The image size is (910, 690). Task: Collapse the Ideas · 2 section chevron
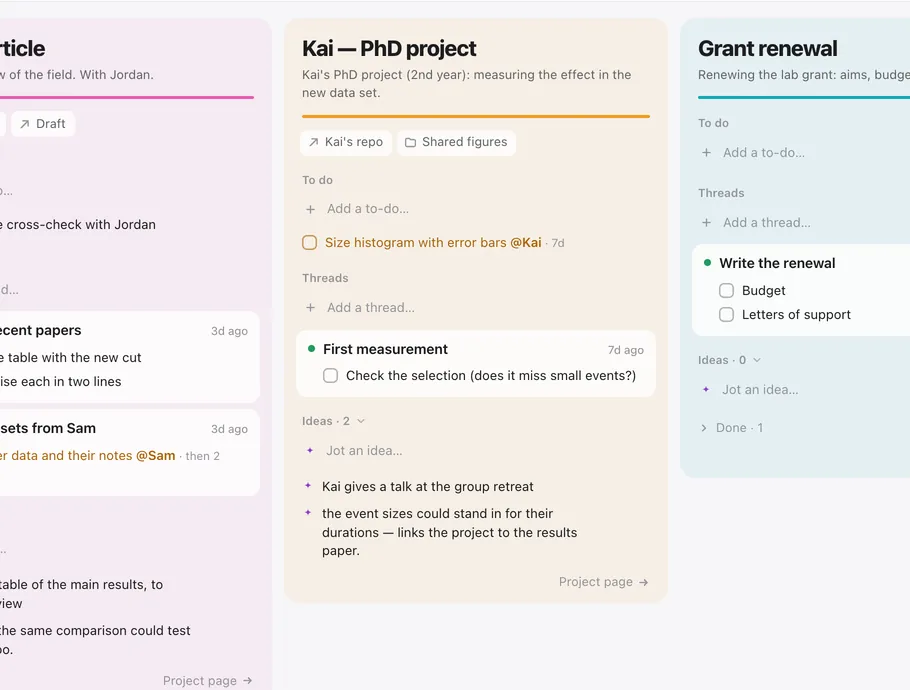(361, 421)
